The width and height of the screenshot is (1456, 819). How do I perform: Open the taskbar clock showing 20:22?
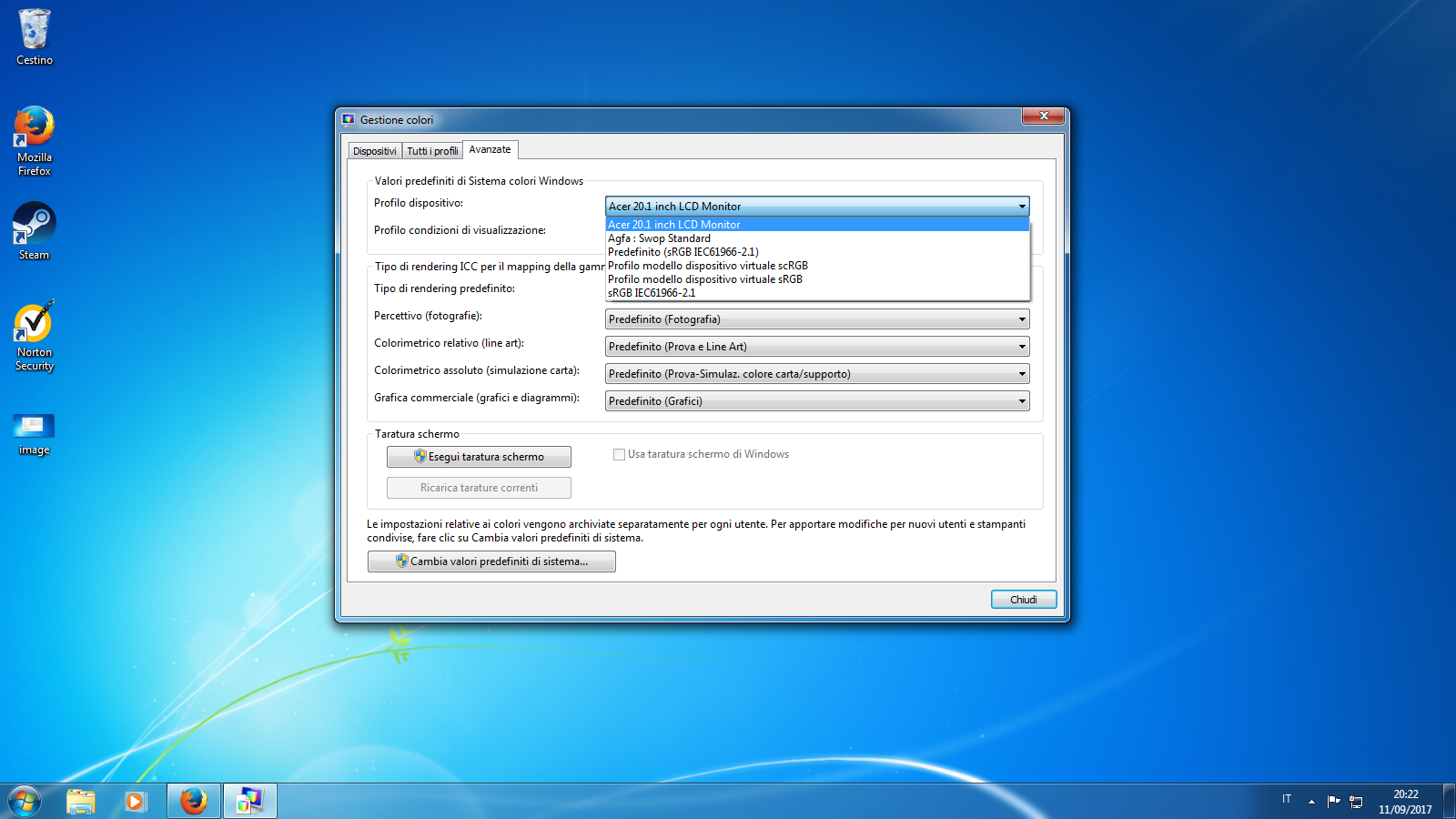pos(1405,801)
